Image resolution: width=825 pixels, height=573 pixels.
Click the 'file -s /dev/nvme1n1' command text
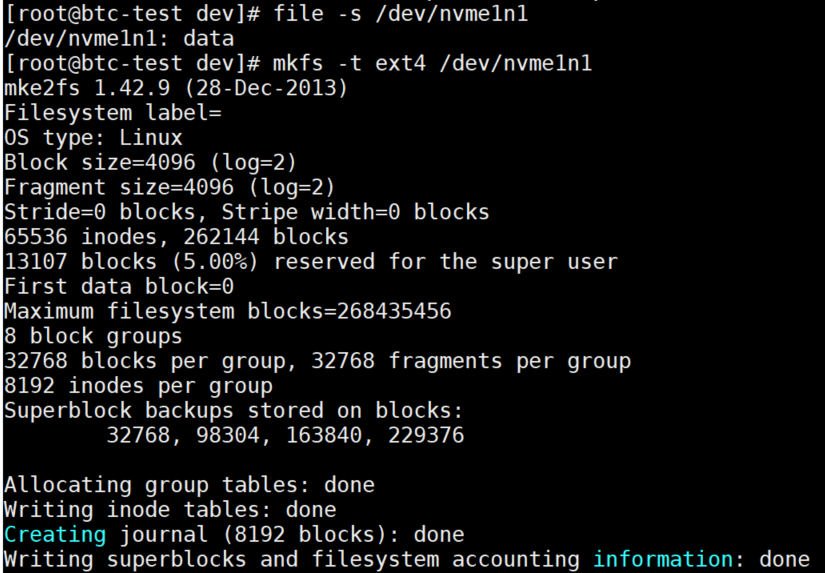click(400, 14)
